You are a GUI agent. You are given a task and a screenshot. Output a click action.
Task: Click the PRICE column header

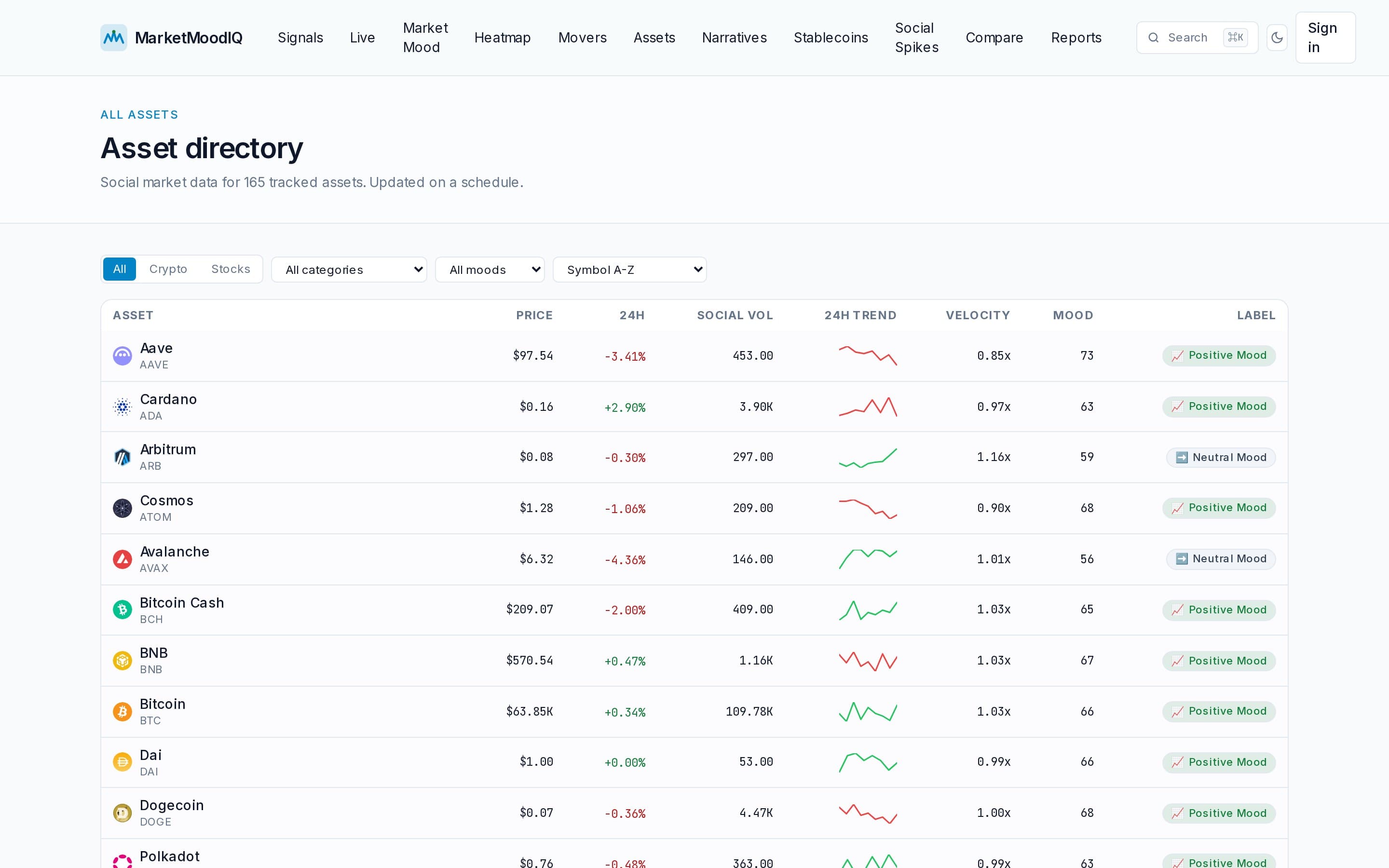(534, 315)
